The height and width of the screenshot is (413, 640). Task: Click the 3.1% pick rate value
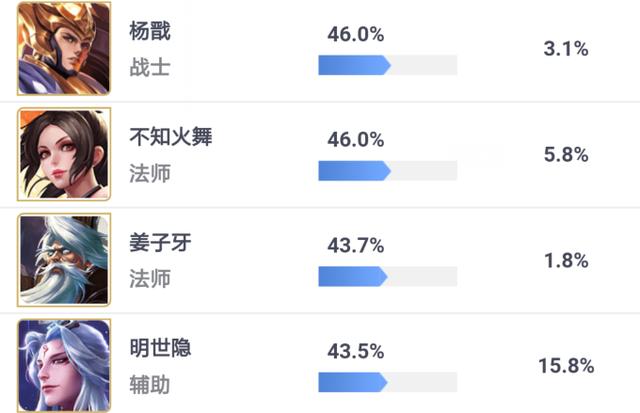click(x=566, y=49)
